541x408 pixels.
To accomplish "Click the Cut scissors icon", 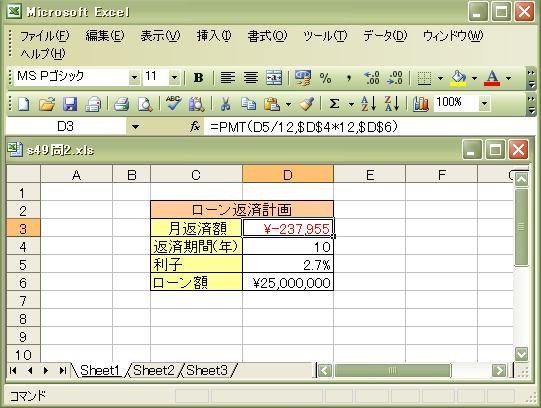I will coord(225,104).
